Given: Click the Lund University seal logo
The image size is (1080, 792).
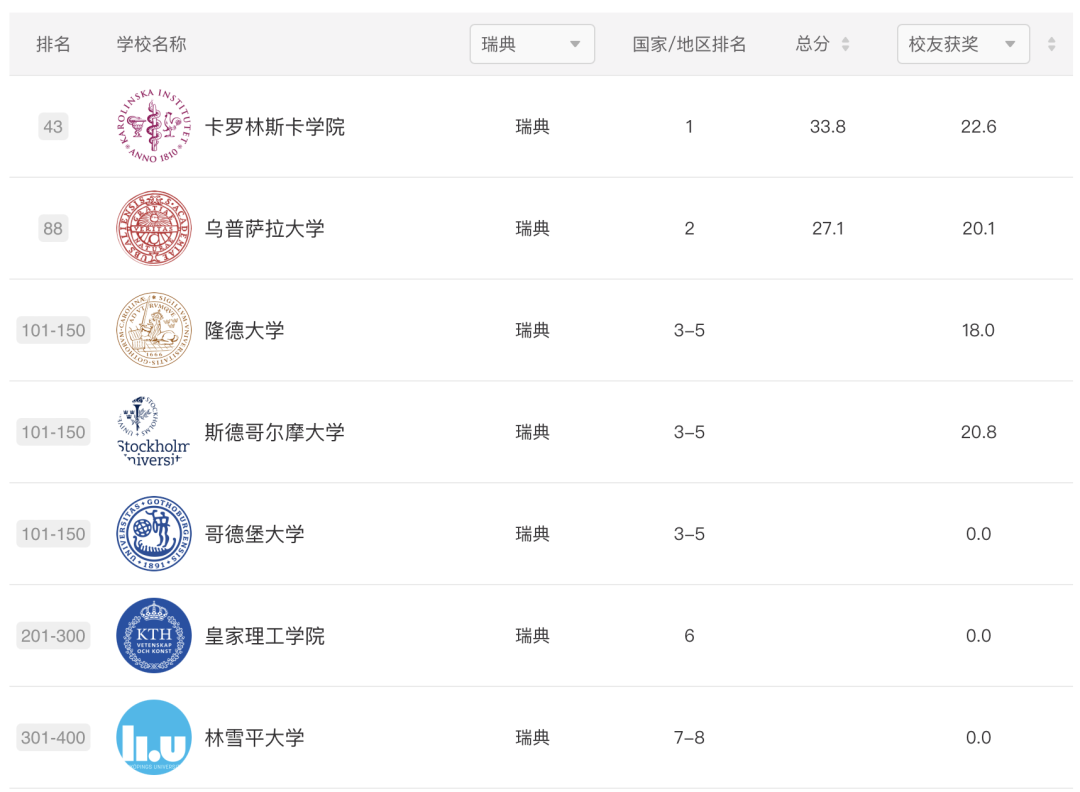Looking at the screenshot, I should (x=154, y=330).
